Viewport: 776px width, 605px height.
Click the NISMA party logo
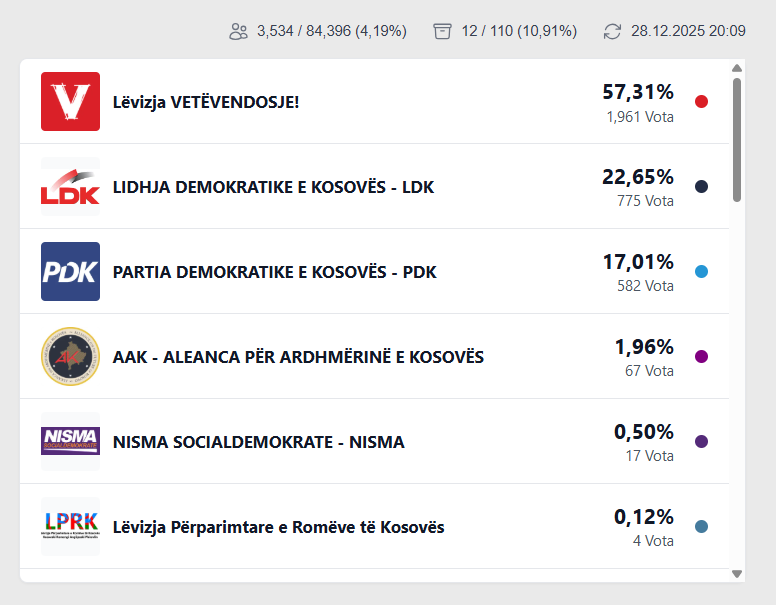pyautogui.click(x=70, y=441)
